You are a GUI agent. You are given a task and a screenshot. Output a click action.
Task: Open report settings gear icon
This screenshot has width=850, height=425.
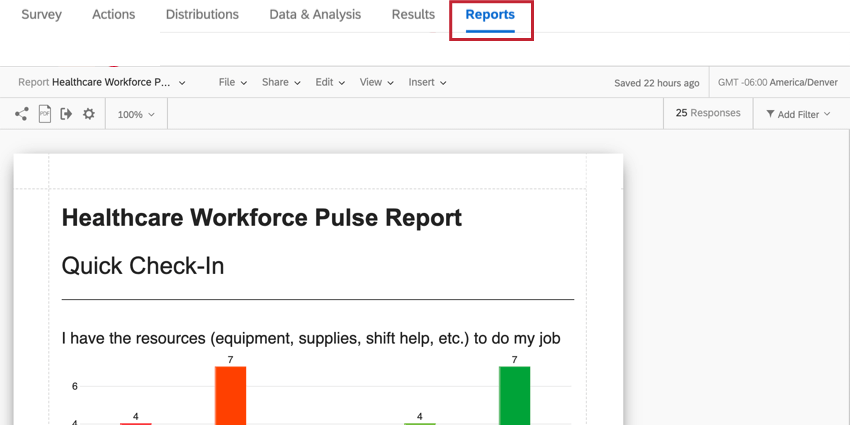click(x=88, y=114)
